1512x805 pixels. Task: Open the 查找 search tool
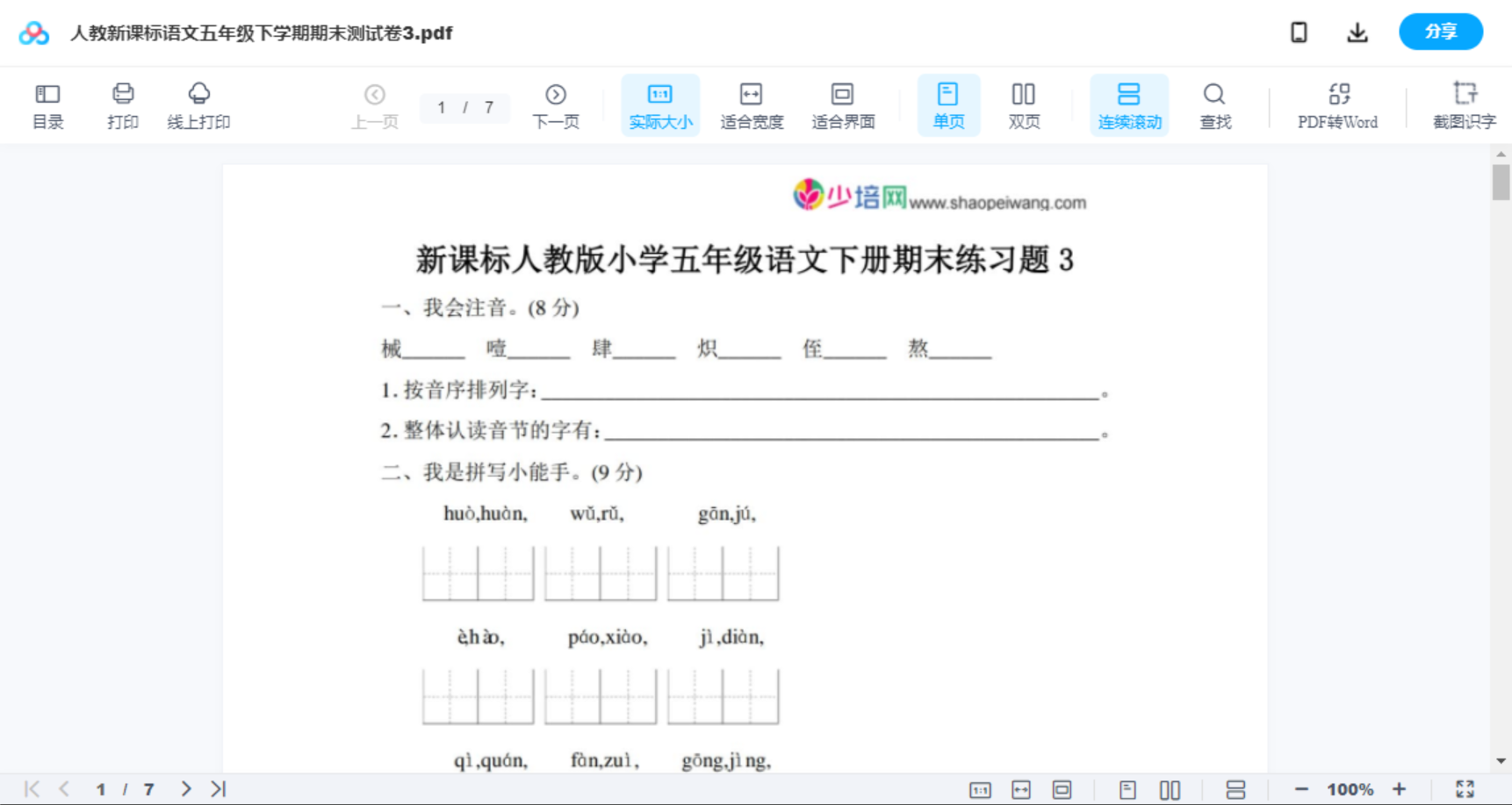coord(1214,104)
